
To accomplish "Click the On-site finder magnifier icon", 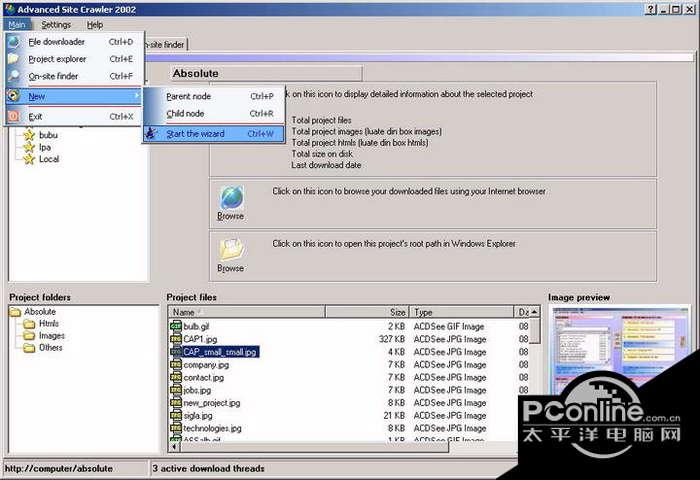I will (x=14, y=76).
